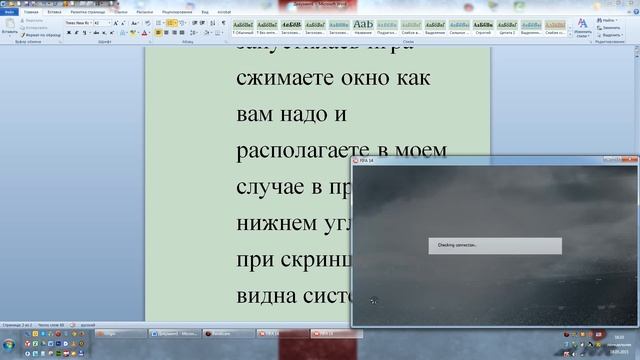Toggle show paragraph marks
Screen dimensions: 640x360
(x=223, y=23)
